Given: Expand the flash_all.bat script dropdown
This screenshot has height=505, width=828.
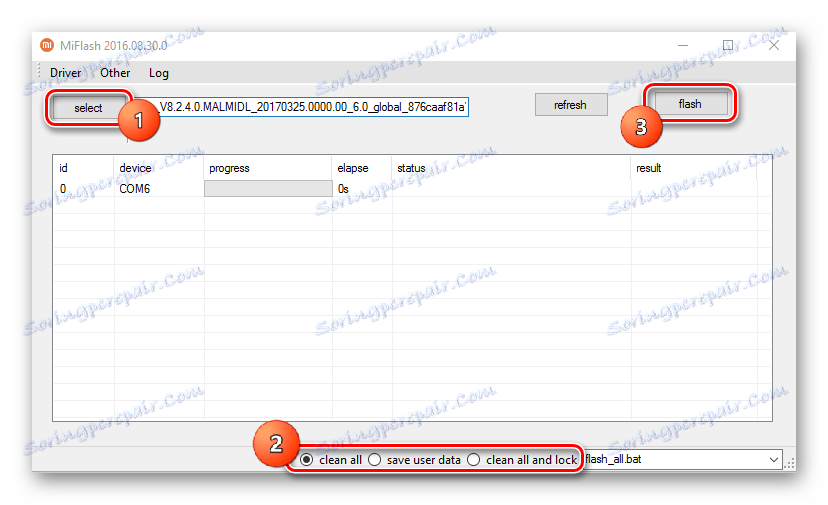Looking at the screenshot, I should [774, 460].
